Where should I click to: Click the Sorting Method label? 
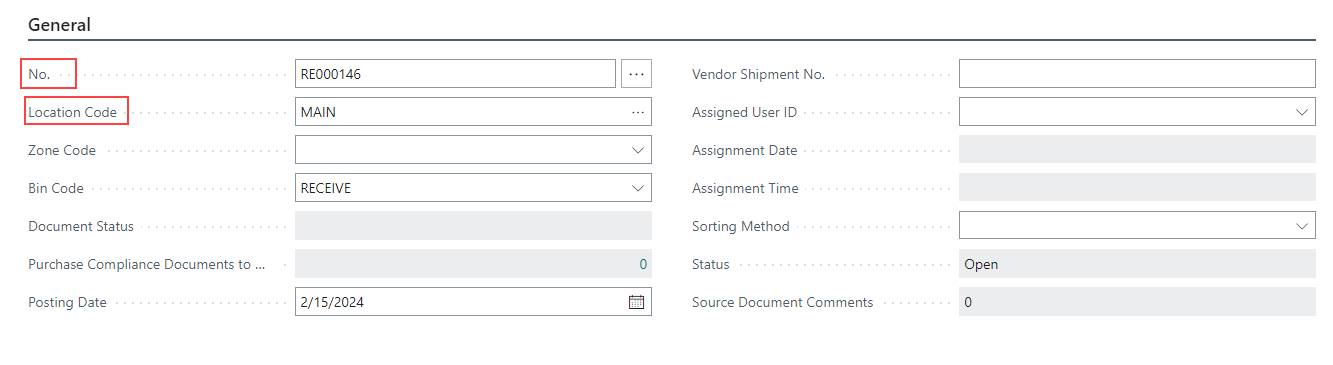pos(741,226)
